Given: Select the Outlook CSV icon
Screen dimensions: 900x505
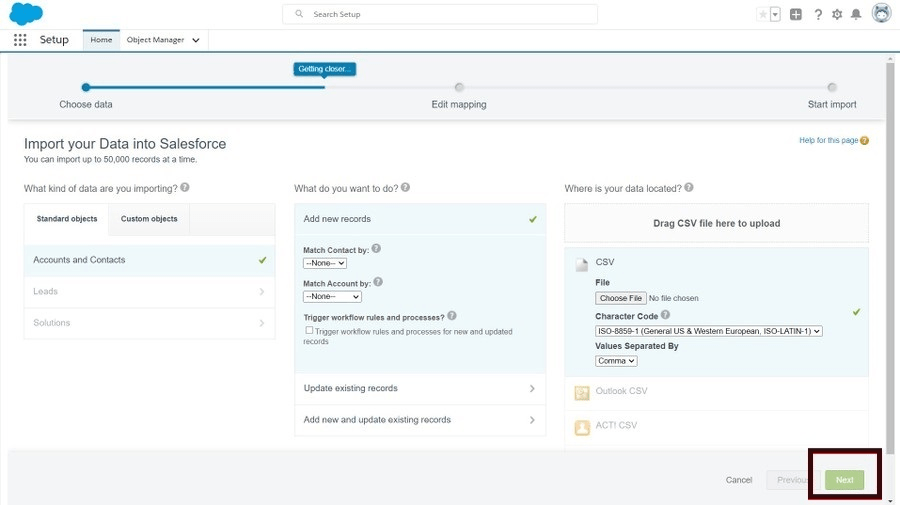Looking at the screenshot, I should (582, 393).
